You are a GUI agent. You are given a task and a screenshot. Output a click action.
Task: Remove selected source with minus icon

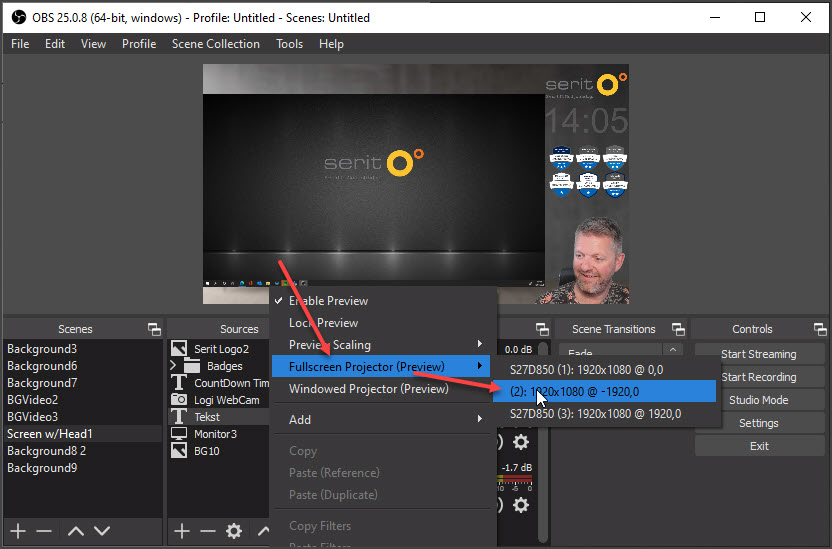tap(207, 530)
